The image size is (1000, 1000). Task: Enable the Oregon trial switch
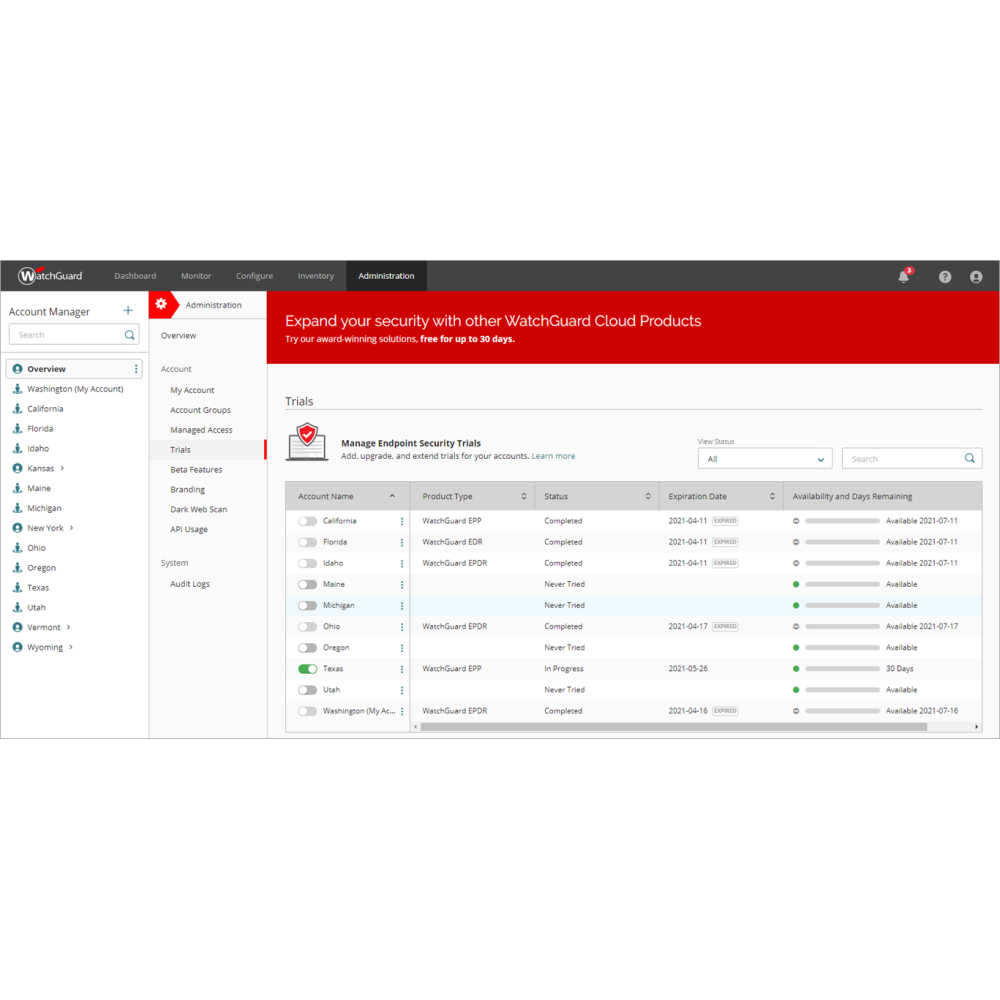307,647
